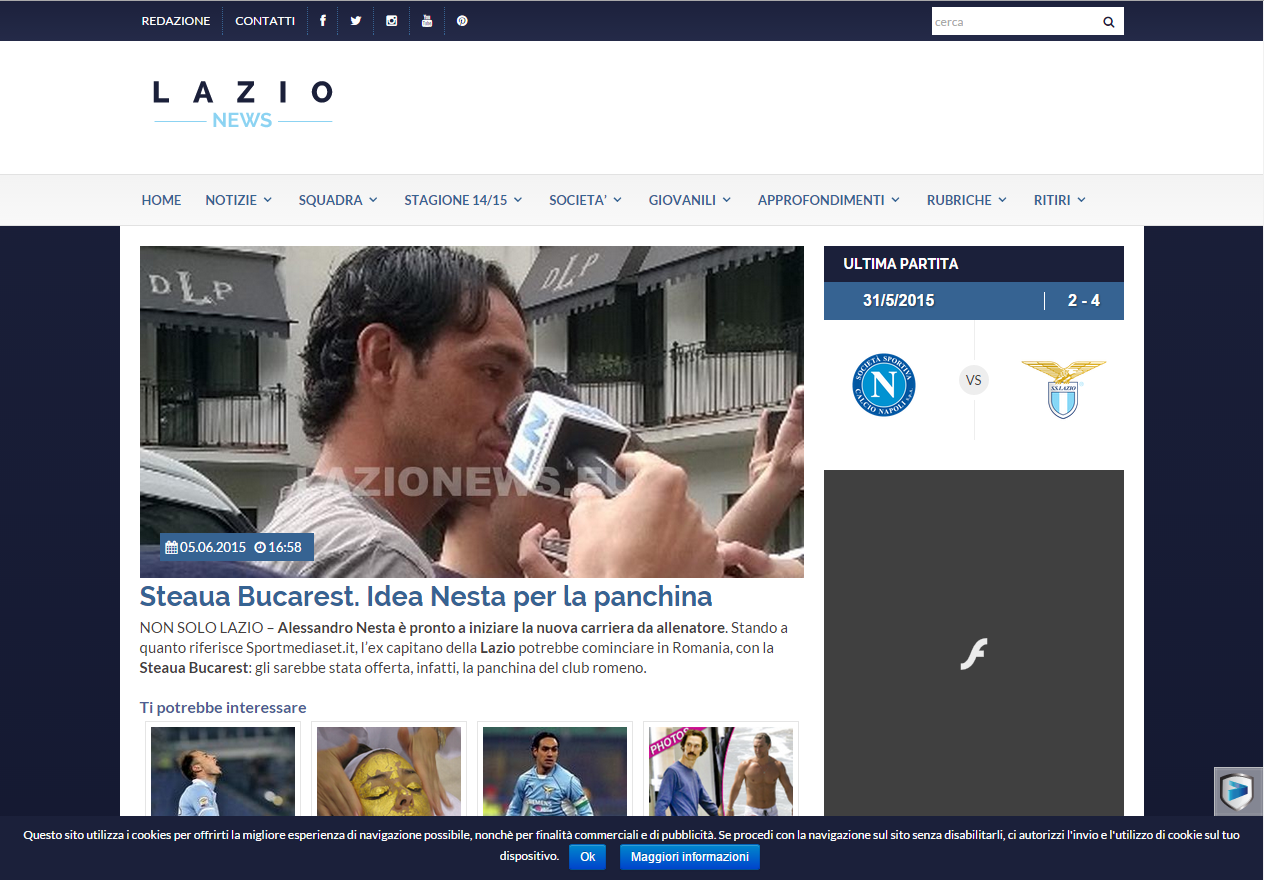
Task: Click the search magnifier icon
Action: [1108, 20]
